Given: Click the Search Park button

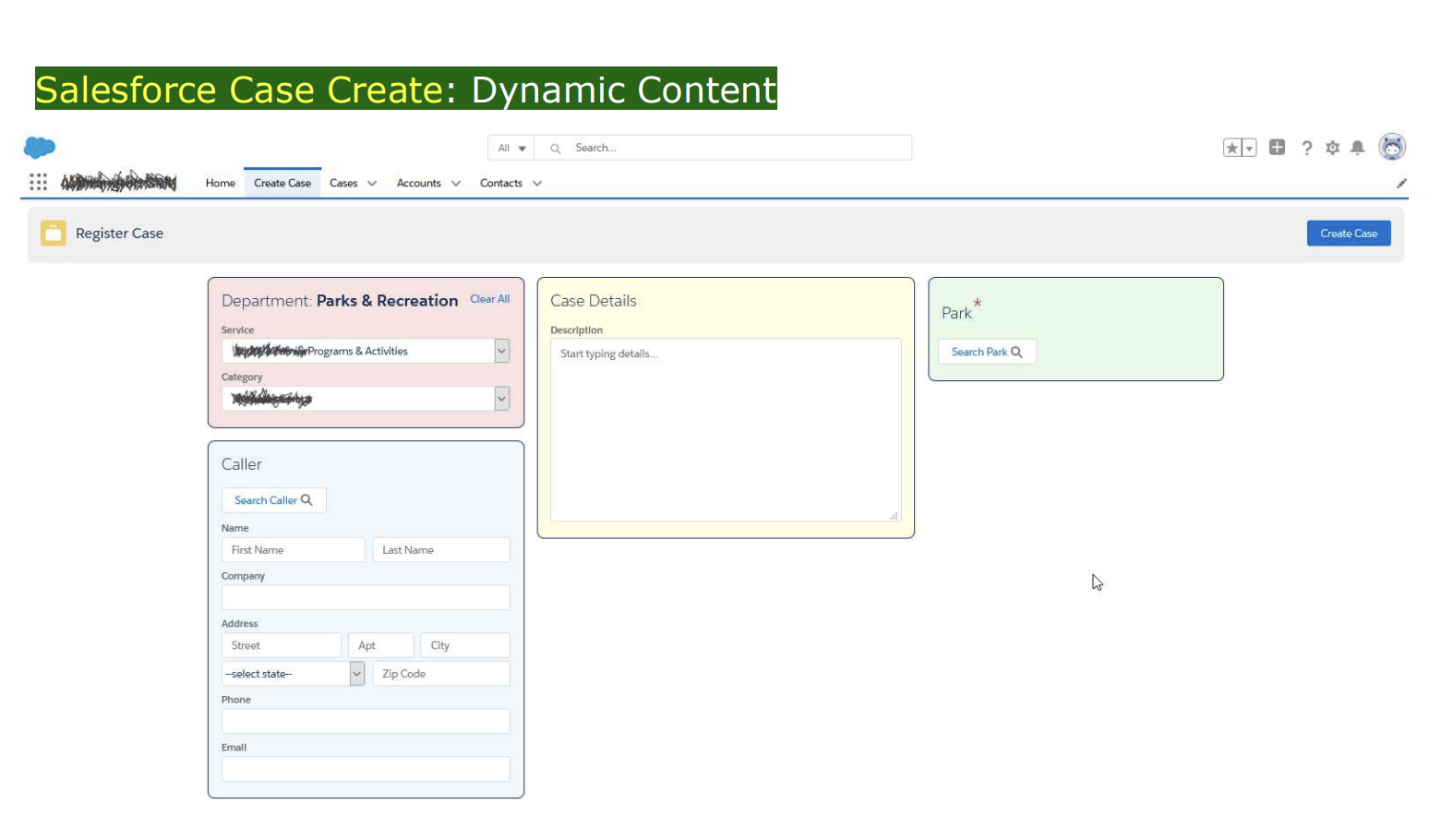Looking at the screenshot, I should 987,352.
